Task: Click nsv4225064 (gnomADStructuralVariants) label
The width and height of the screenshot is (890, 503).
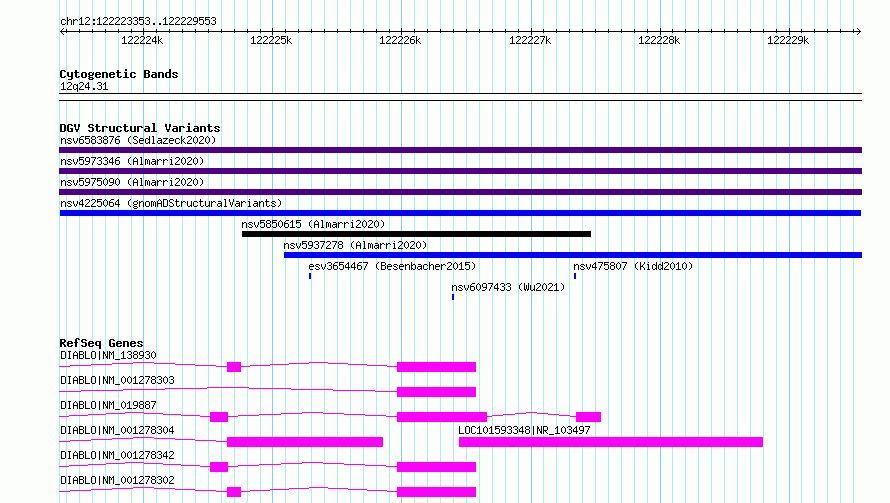Action: pyautogui.click(x=171, y=203)
